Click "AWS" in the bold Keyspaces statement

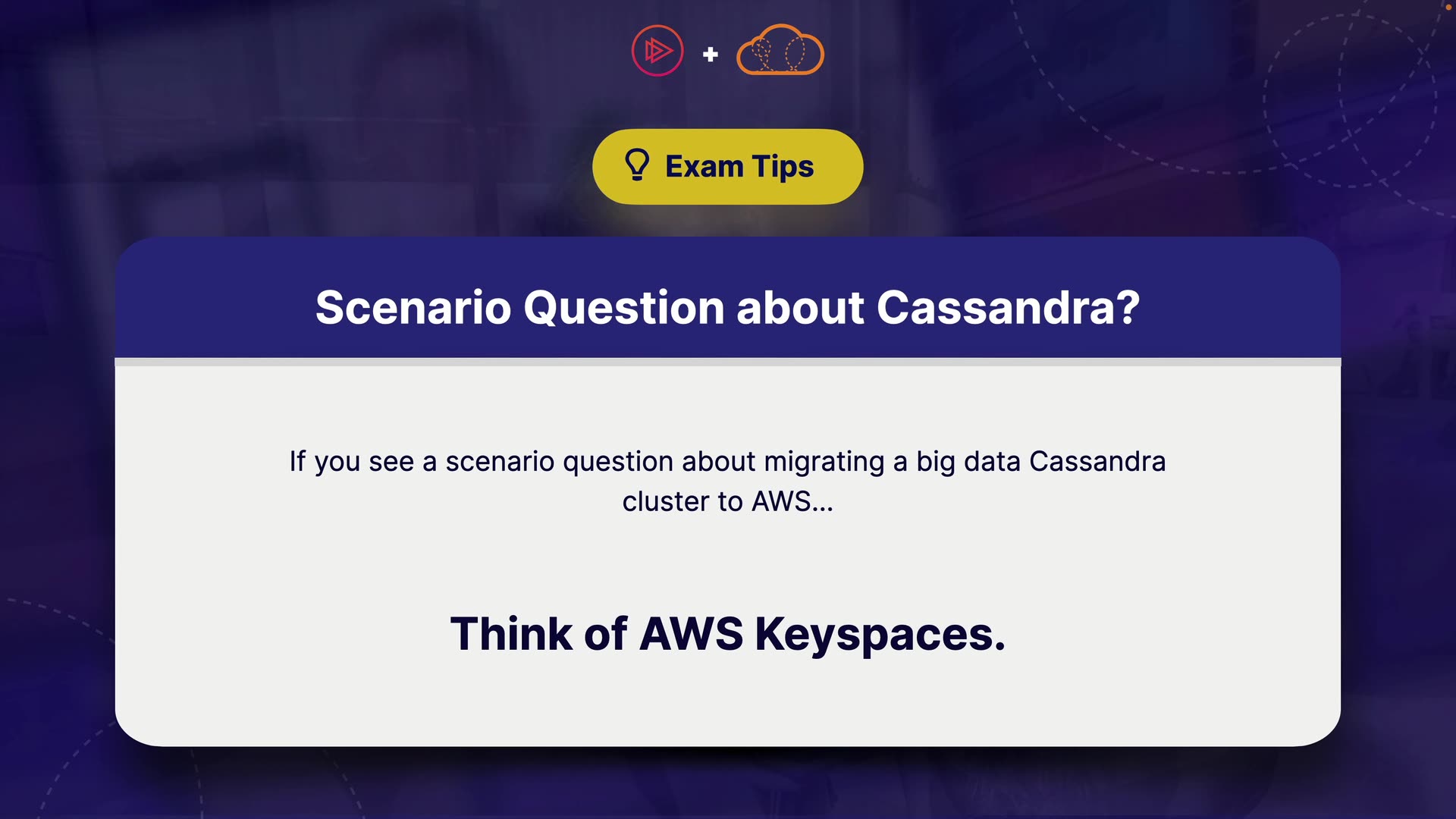click(692, 634)
